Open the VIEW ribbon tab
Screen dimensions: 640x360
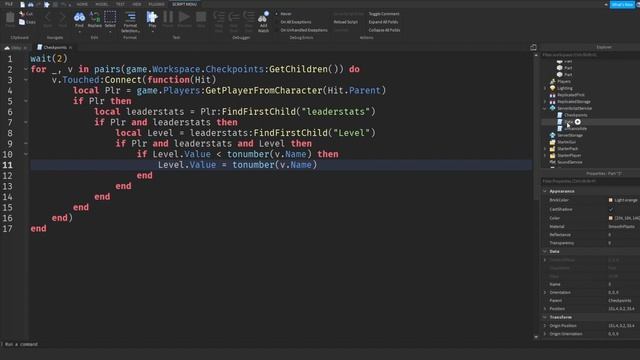(x=136, y=4)
